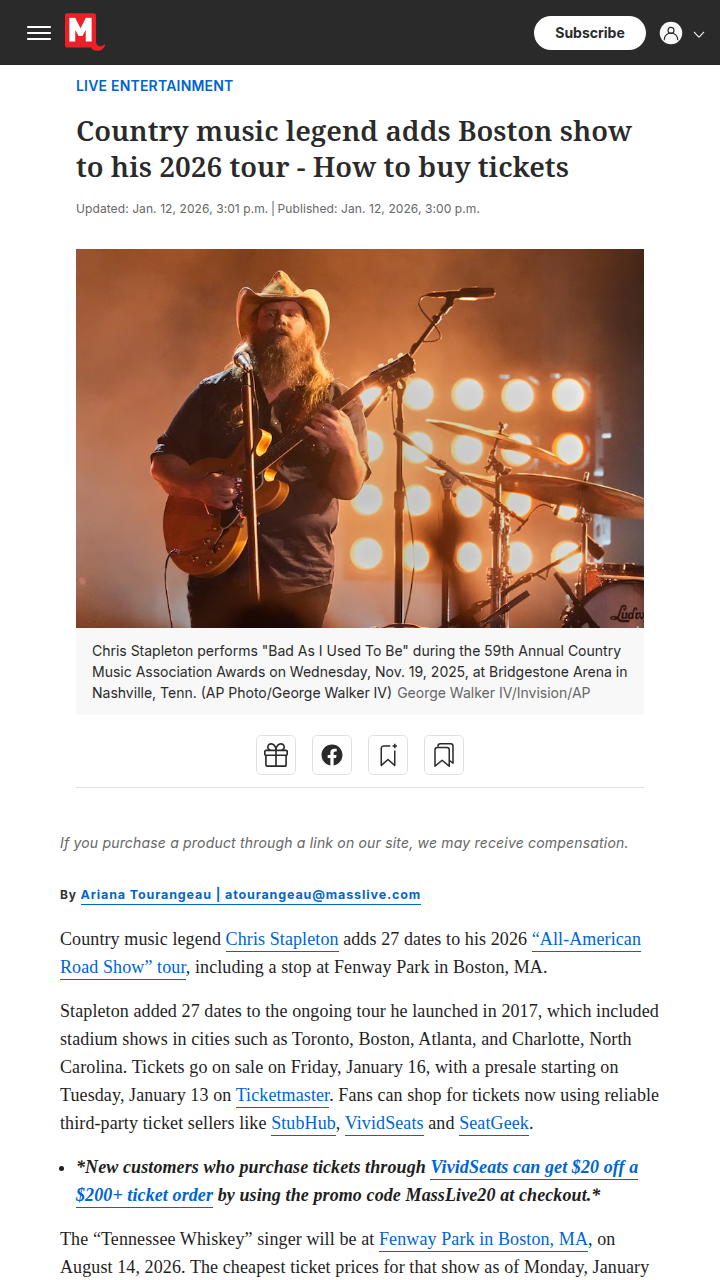
Task: Click the gift article icon
Action: point(276,755)
